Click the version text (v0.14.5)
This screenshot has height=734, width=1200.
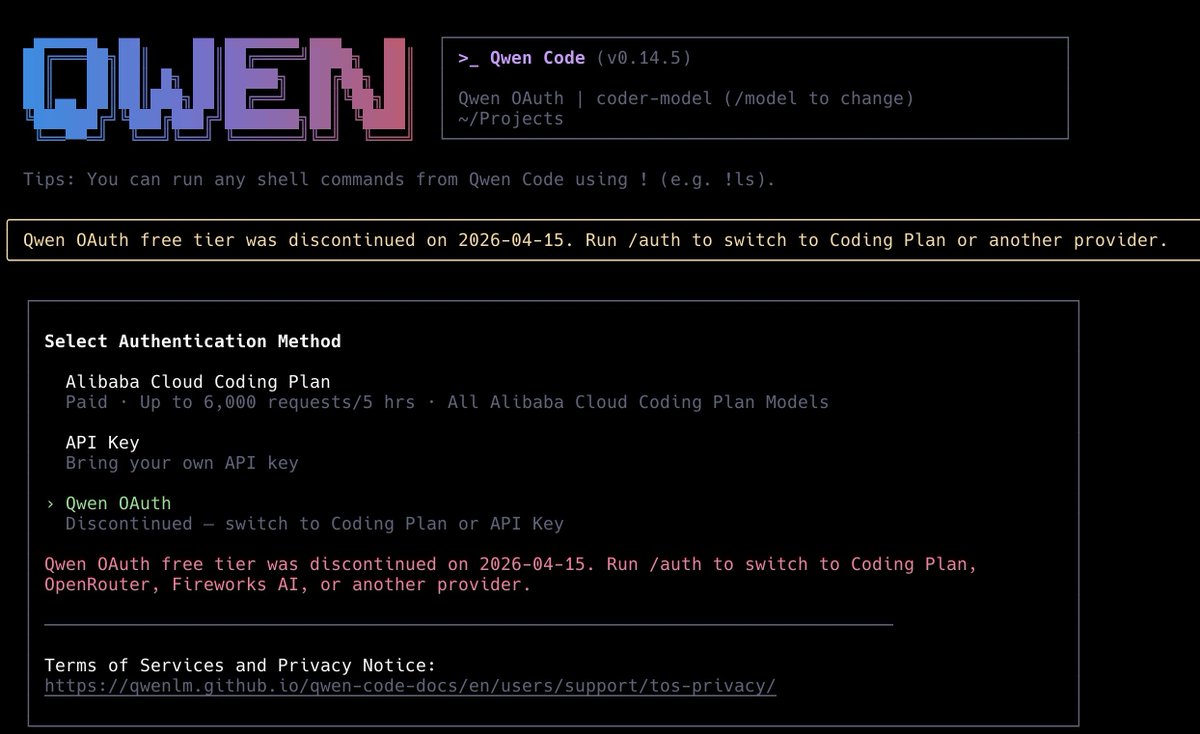click(643, 58)
